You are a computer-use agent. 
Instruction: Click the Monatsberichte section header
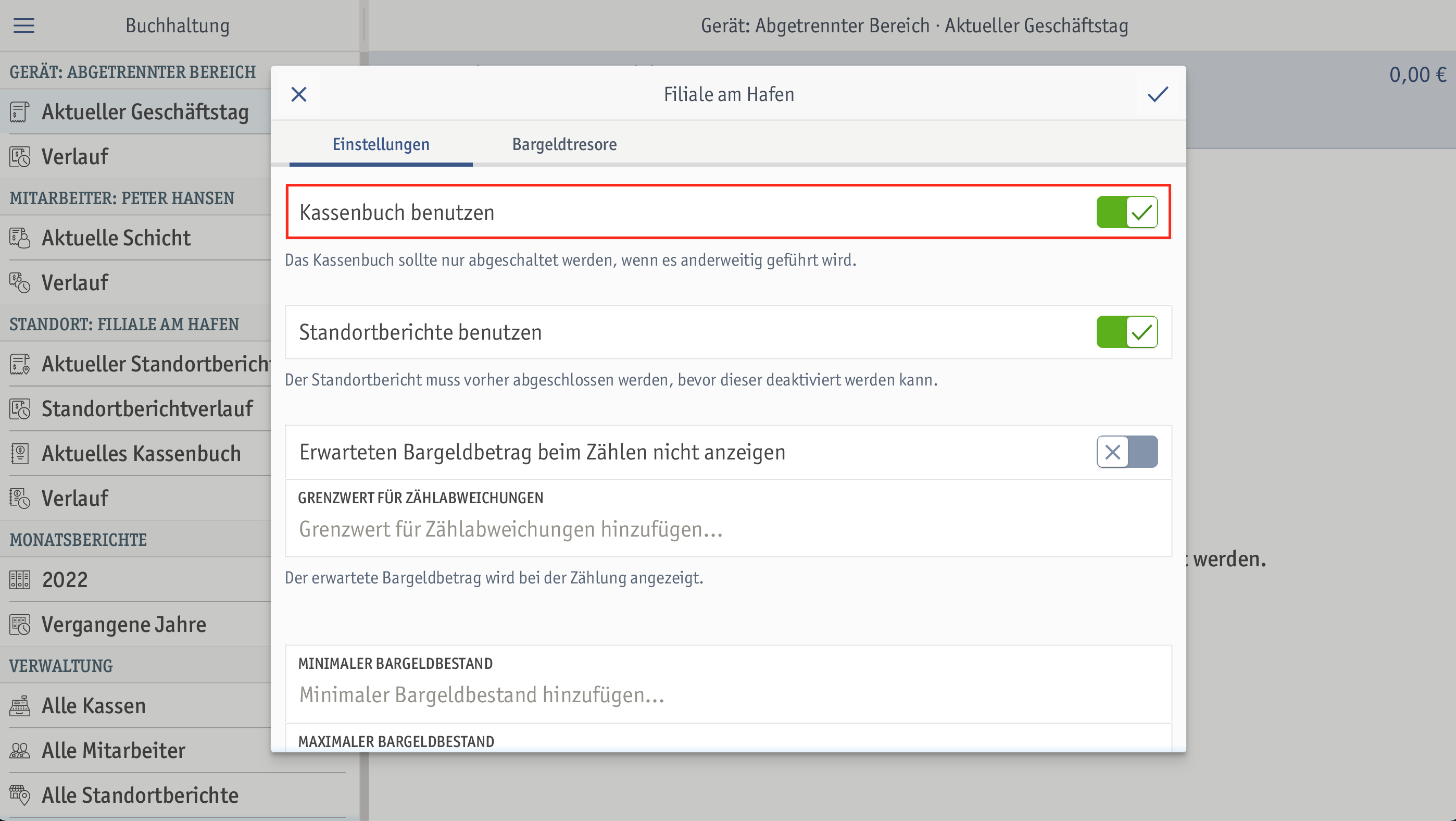click(78, 539)
